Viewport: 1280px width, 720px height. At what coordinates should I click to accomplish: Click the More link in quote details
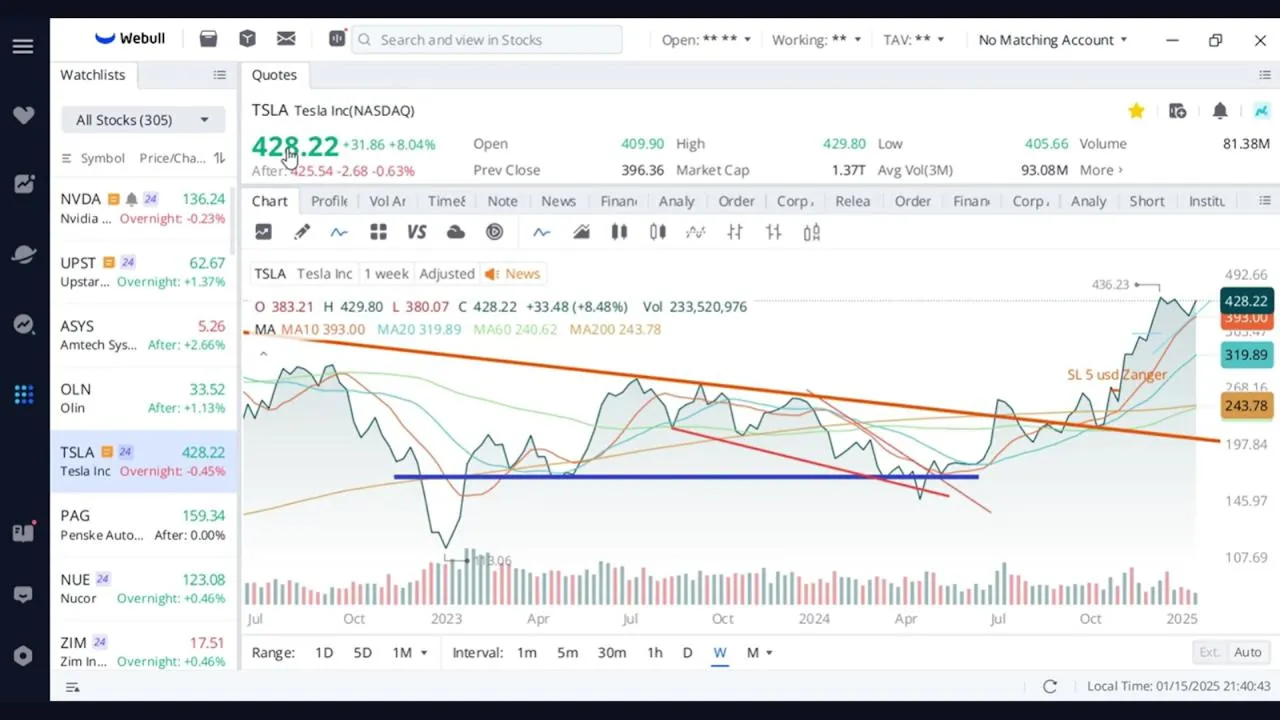tap(1101, 170)
